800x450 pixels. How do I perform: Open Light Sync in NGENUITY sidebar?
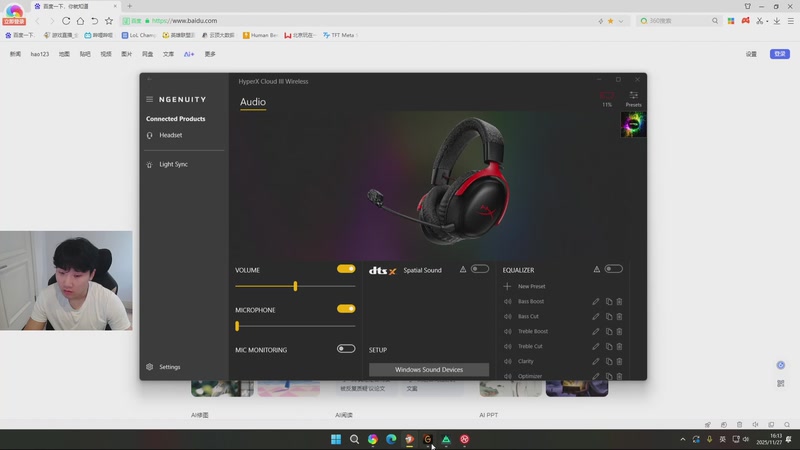pyautogui.click(x=173, y=164)
